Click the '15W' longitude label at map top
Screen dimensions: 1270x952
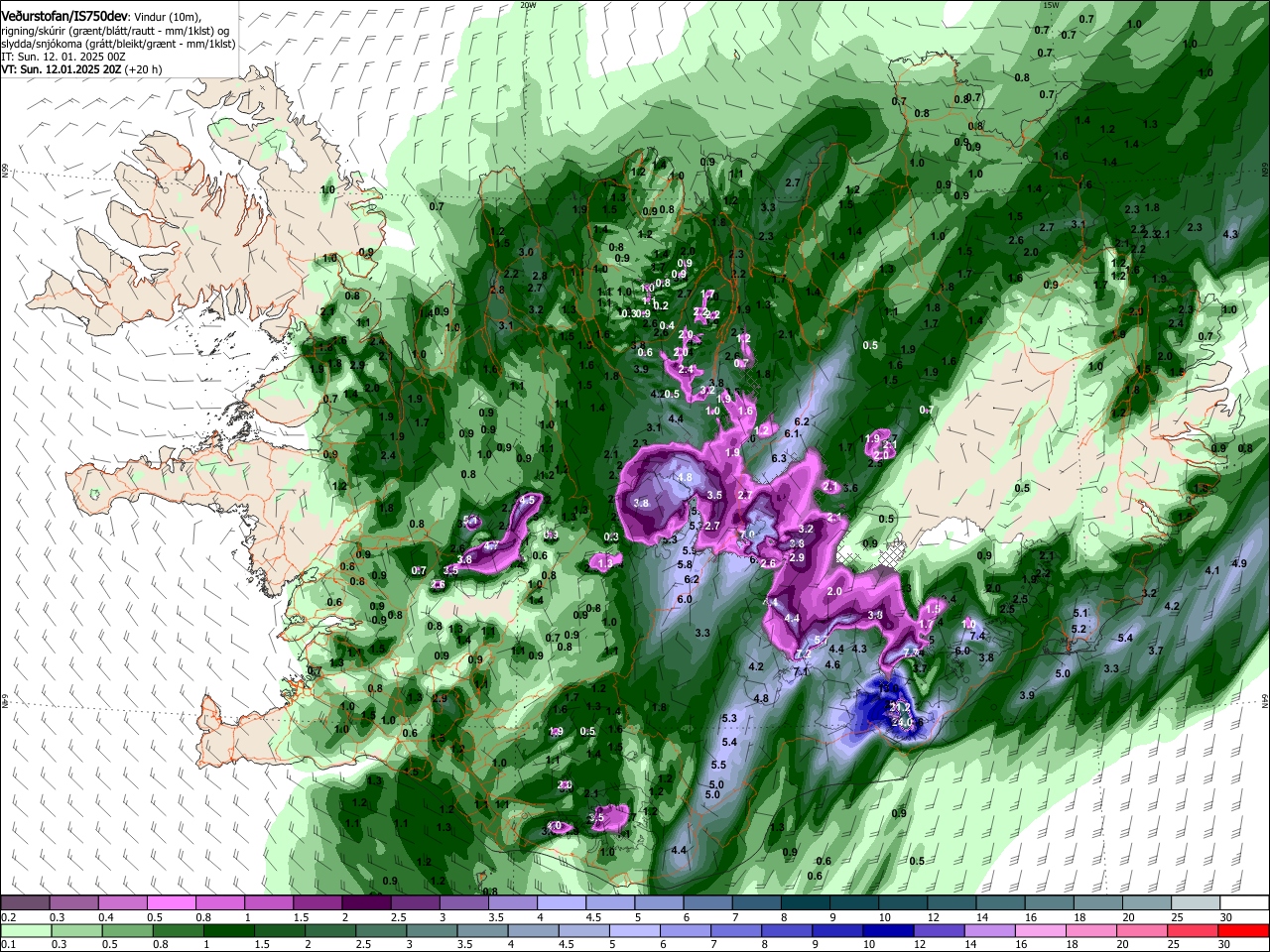1051,5
